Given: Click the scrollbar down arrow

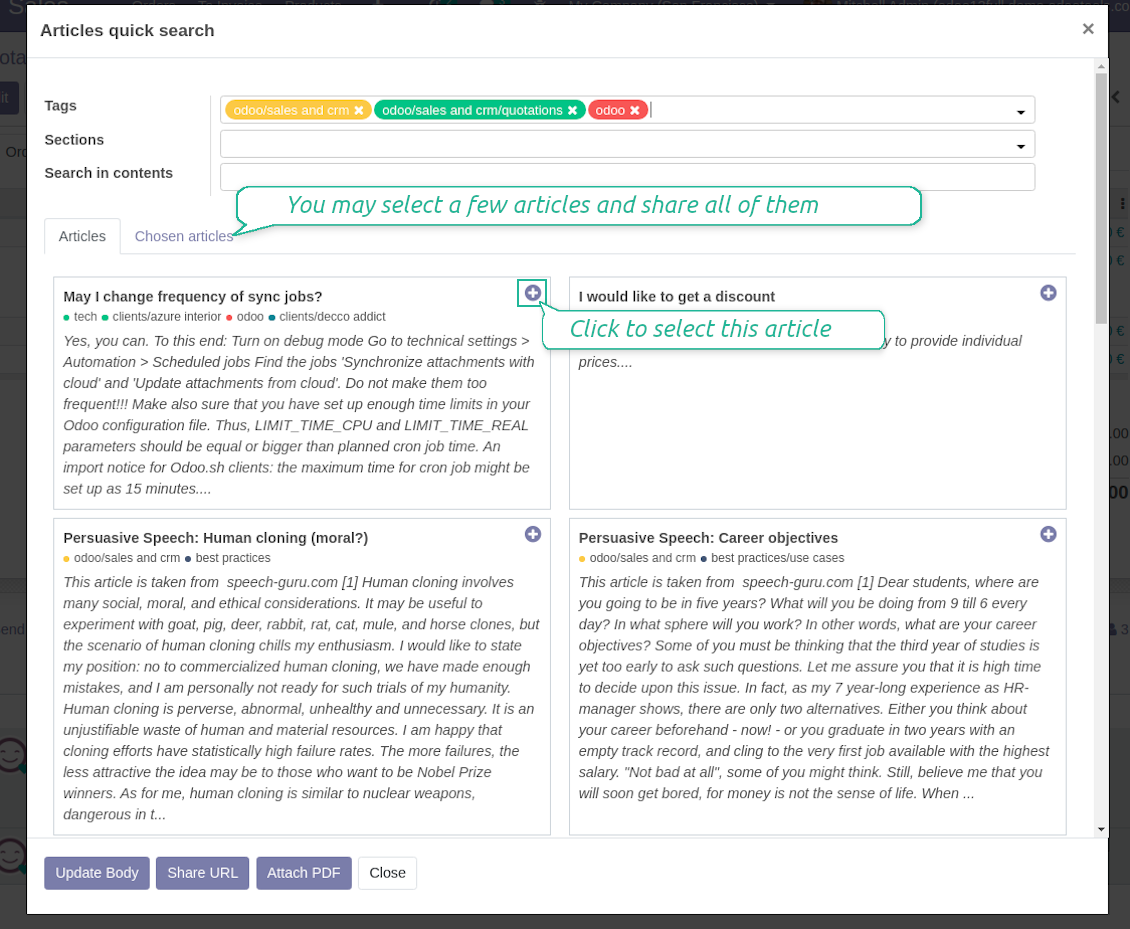Looking at the screenshot, I should tap(1100, 829).
